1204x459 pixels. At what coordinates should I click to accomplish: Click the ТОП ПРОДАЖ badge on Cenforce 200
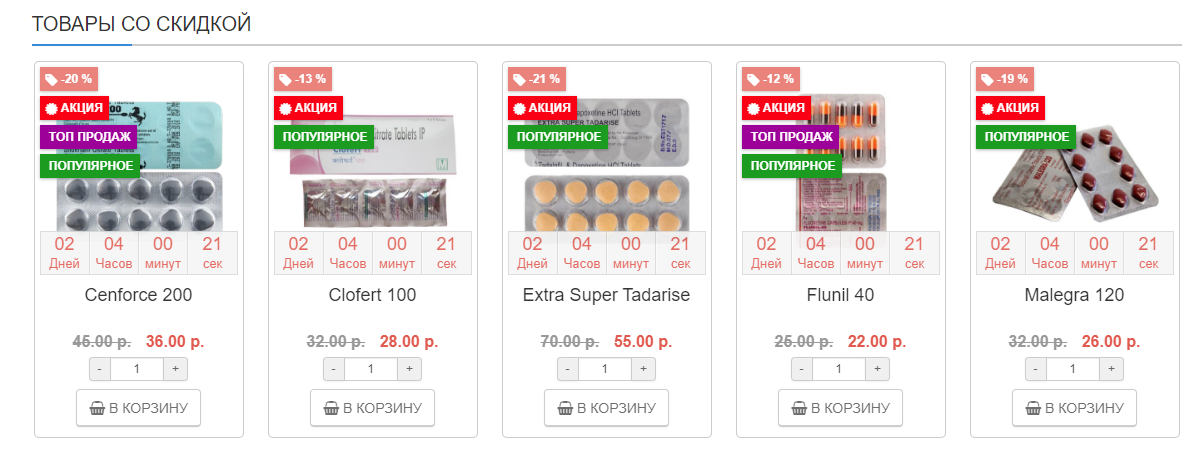coord(89,136)
